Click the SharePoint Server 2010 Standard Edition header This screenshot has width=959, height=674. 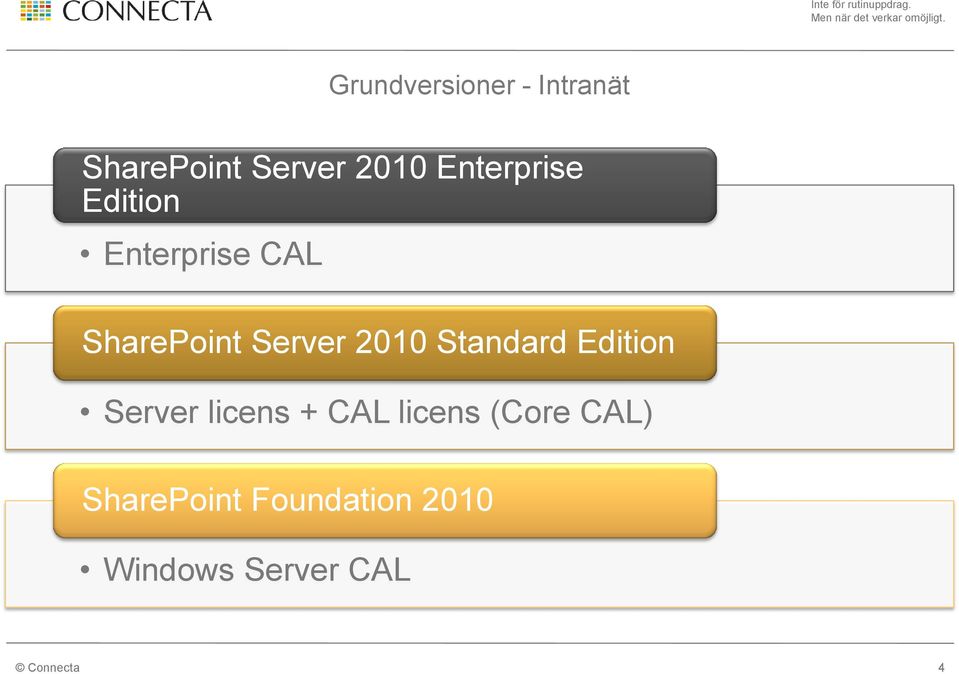(385, 343)
